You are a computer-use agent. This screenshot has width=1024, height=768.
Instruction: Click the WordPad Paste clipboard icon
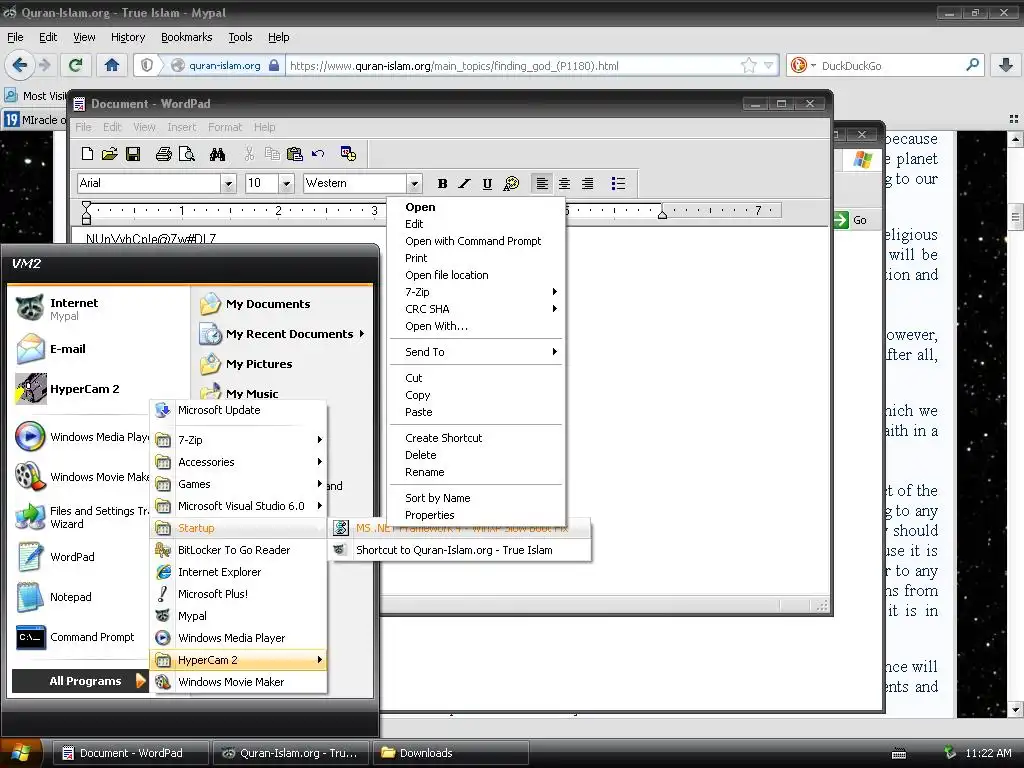[295, 153]
